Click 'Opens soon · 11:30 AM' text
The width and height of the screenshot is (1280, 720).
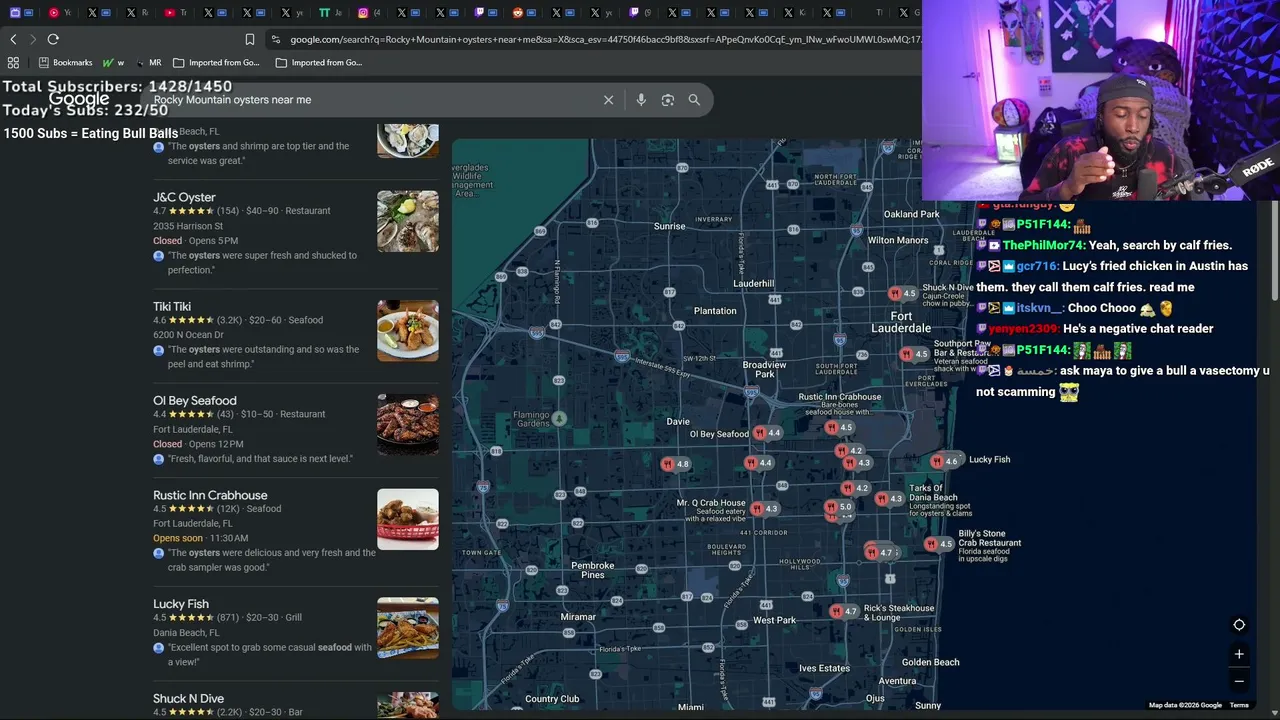pos(200,538)
